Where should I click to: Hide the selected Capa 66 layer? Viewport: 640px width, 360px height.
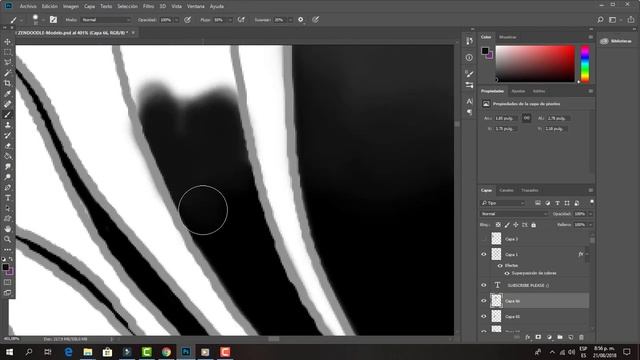click(484, 301)
